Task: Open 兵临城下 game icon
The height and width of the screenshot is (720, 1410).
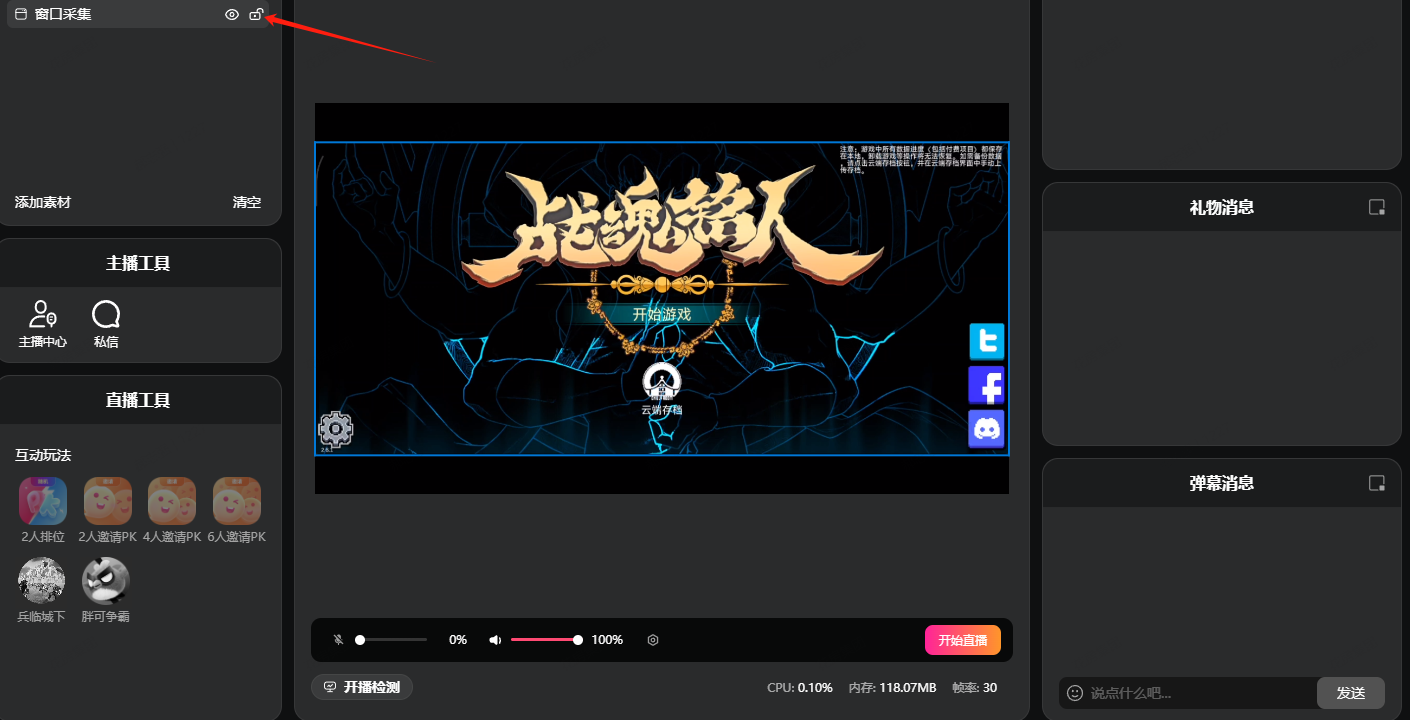Action: pos(42,581)
